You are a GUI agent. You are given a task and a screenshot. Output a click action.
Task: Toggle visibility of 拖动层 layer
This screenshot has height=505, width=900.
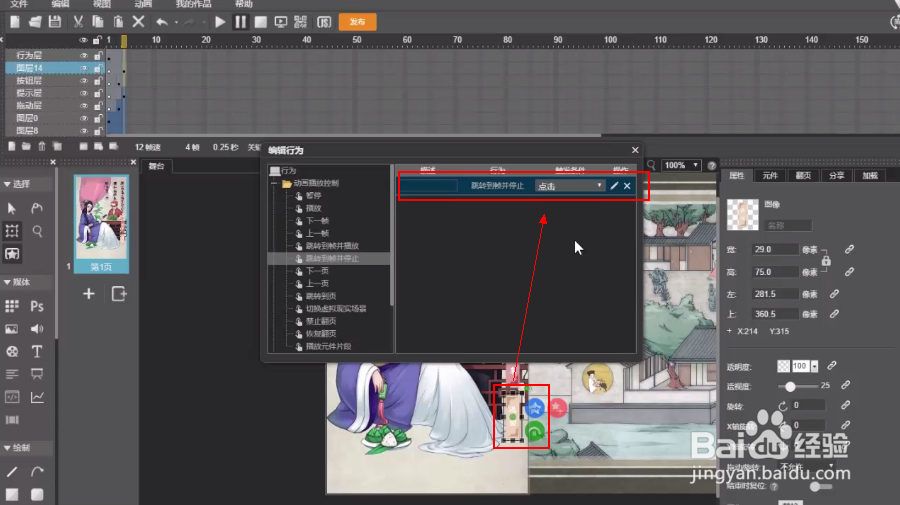click(x=84, y=106)
